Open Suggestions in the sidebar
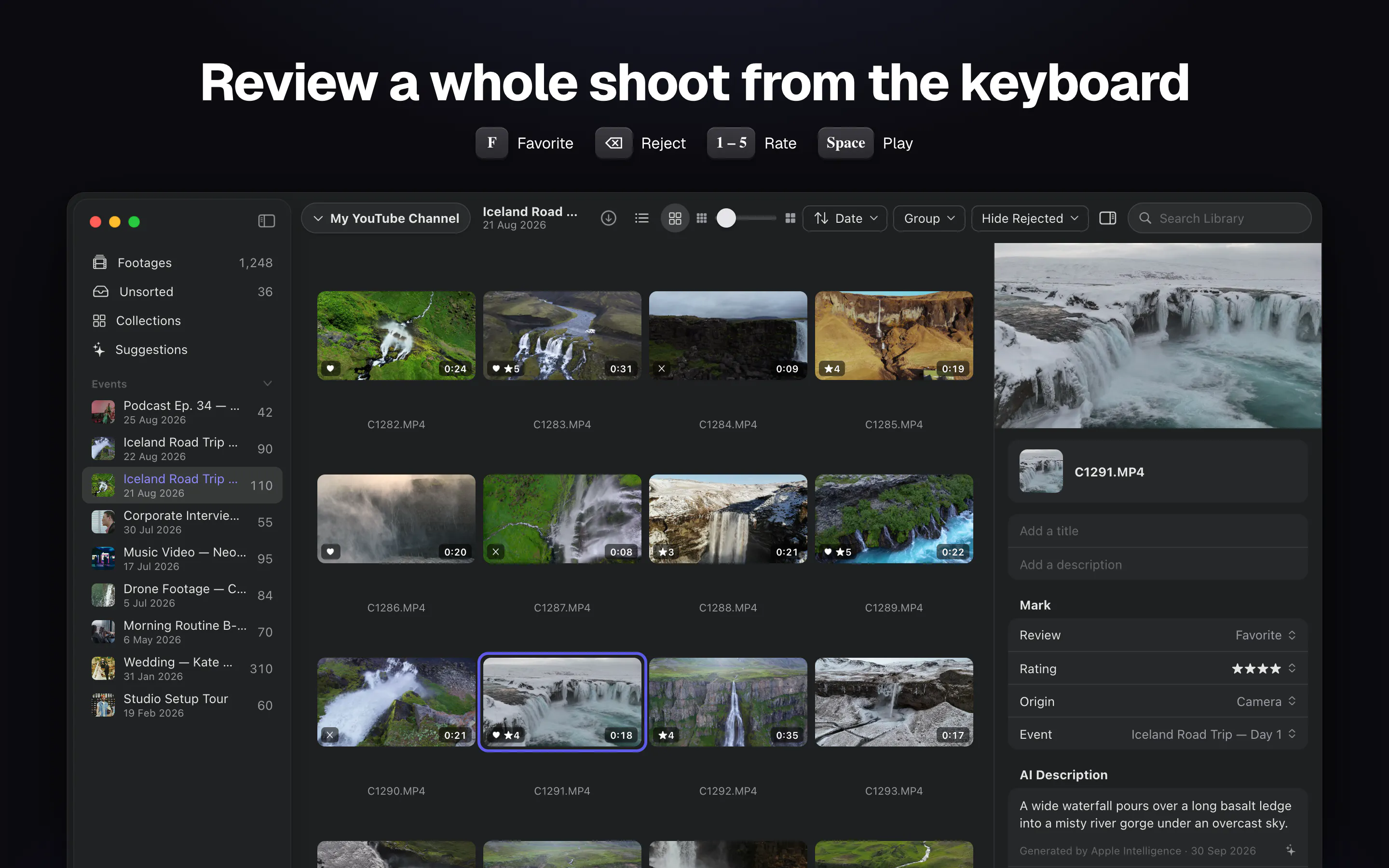Screen dimensions: 1389x868 click(x=182, y=350)
